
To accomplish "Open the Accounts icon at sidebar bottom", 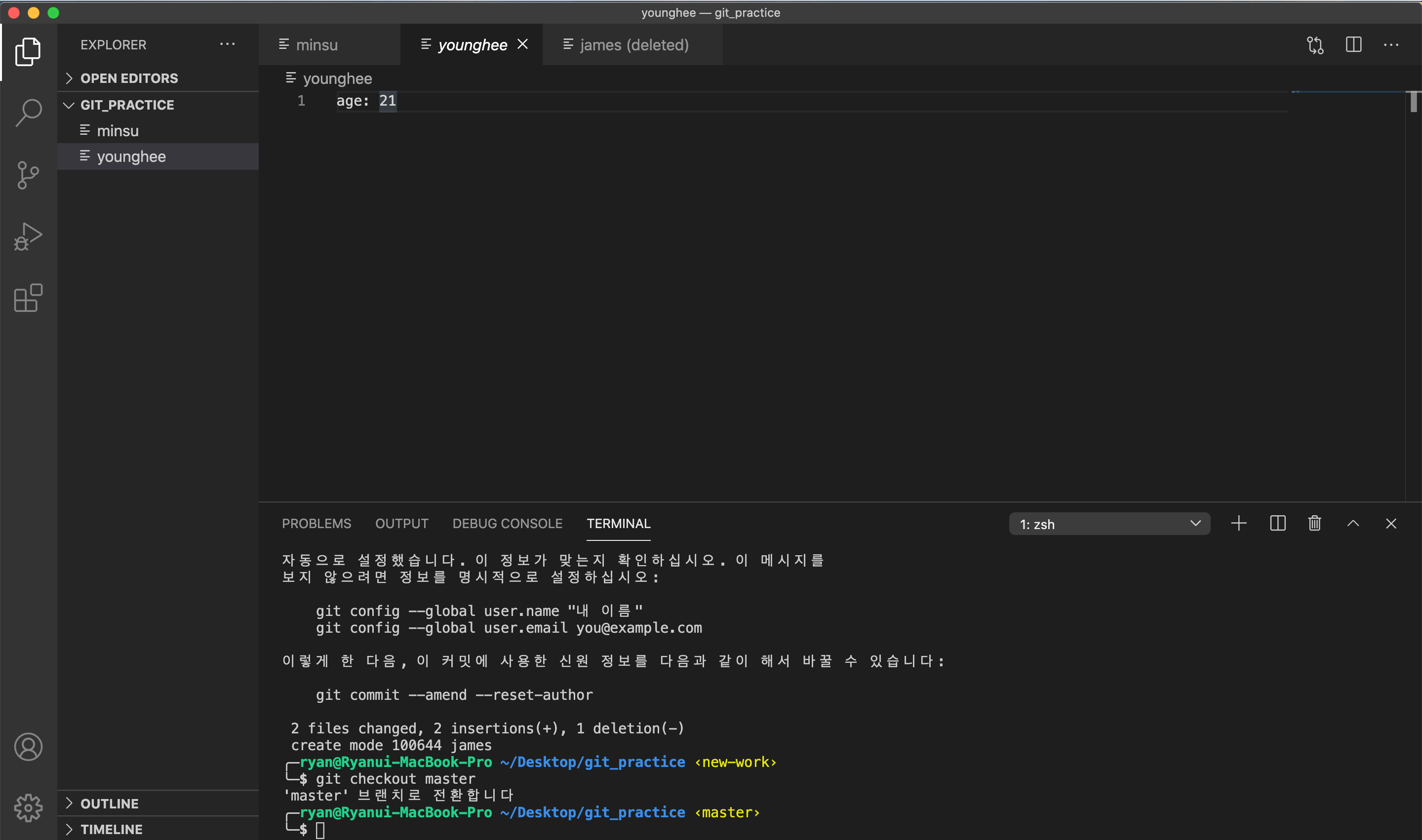I will click(28, 747).
